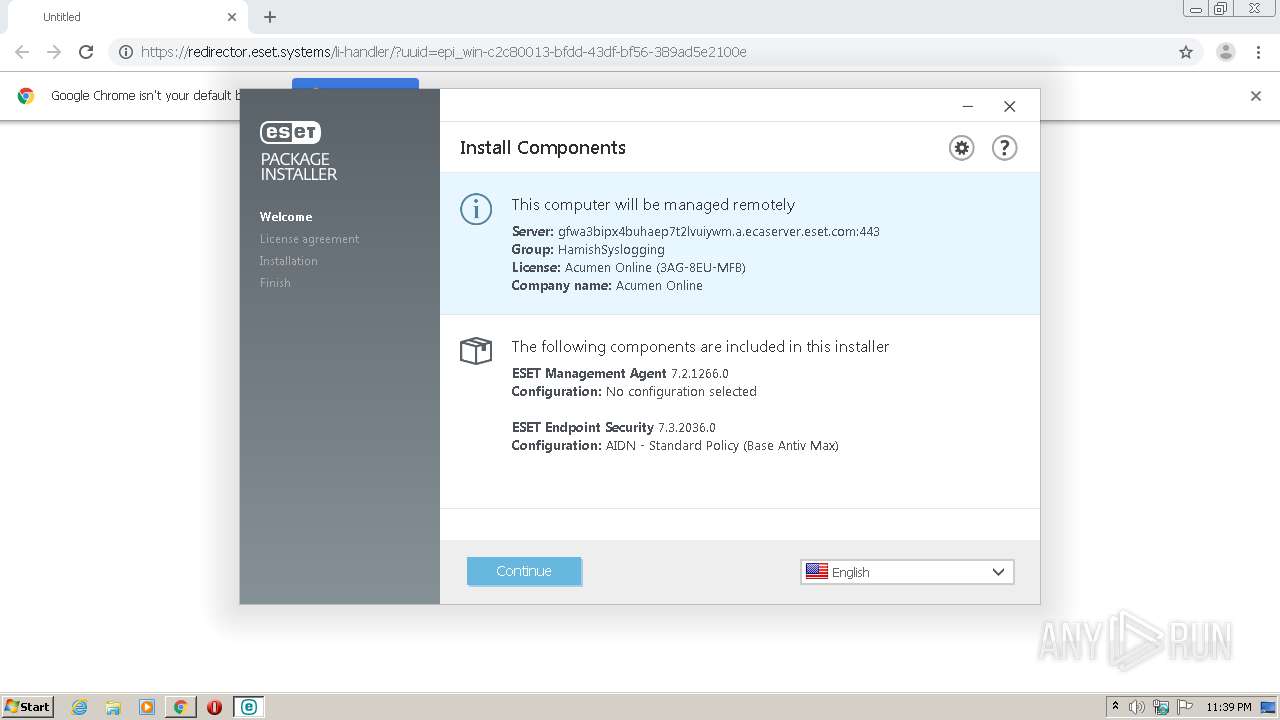This screenshot has height=720, width=1280.
Task: Show hidden system tray icons
Action: [x=1115, y=706]
